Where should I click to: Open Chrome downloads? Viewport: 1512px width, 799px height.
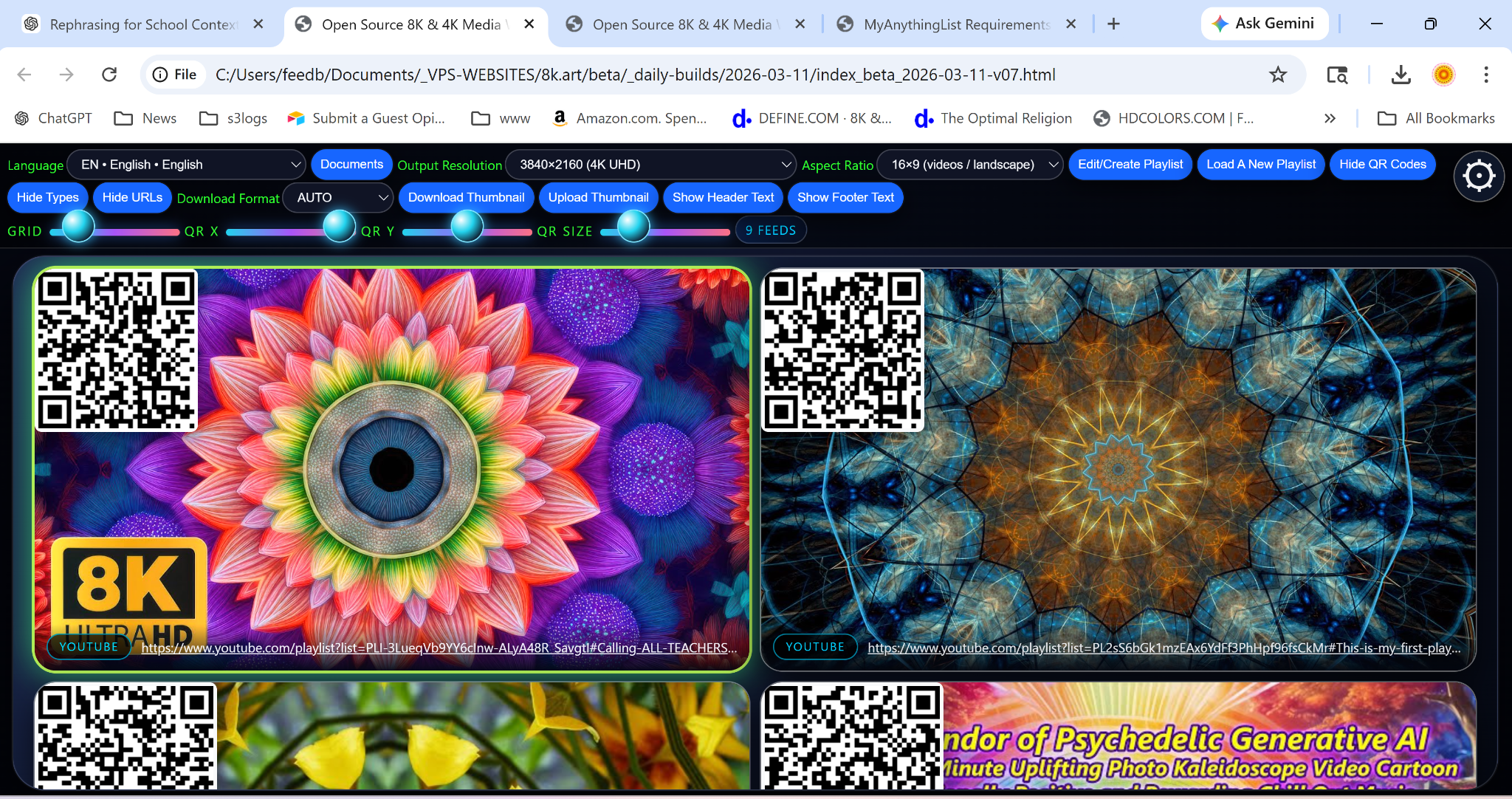[x=1401, y=75]
